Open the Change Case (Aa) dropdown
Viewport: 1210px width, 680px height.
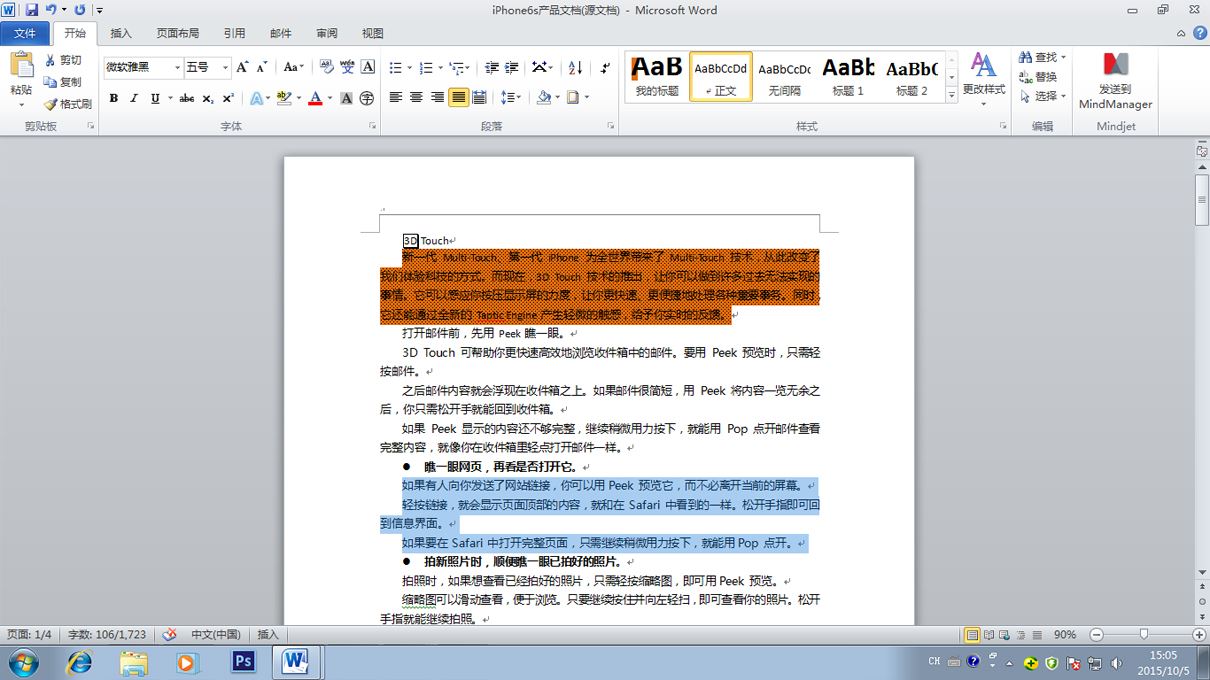point(294,67)
